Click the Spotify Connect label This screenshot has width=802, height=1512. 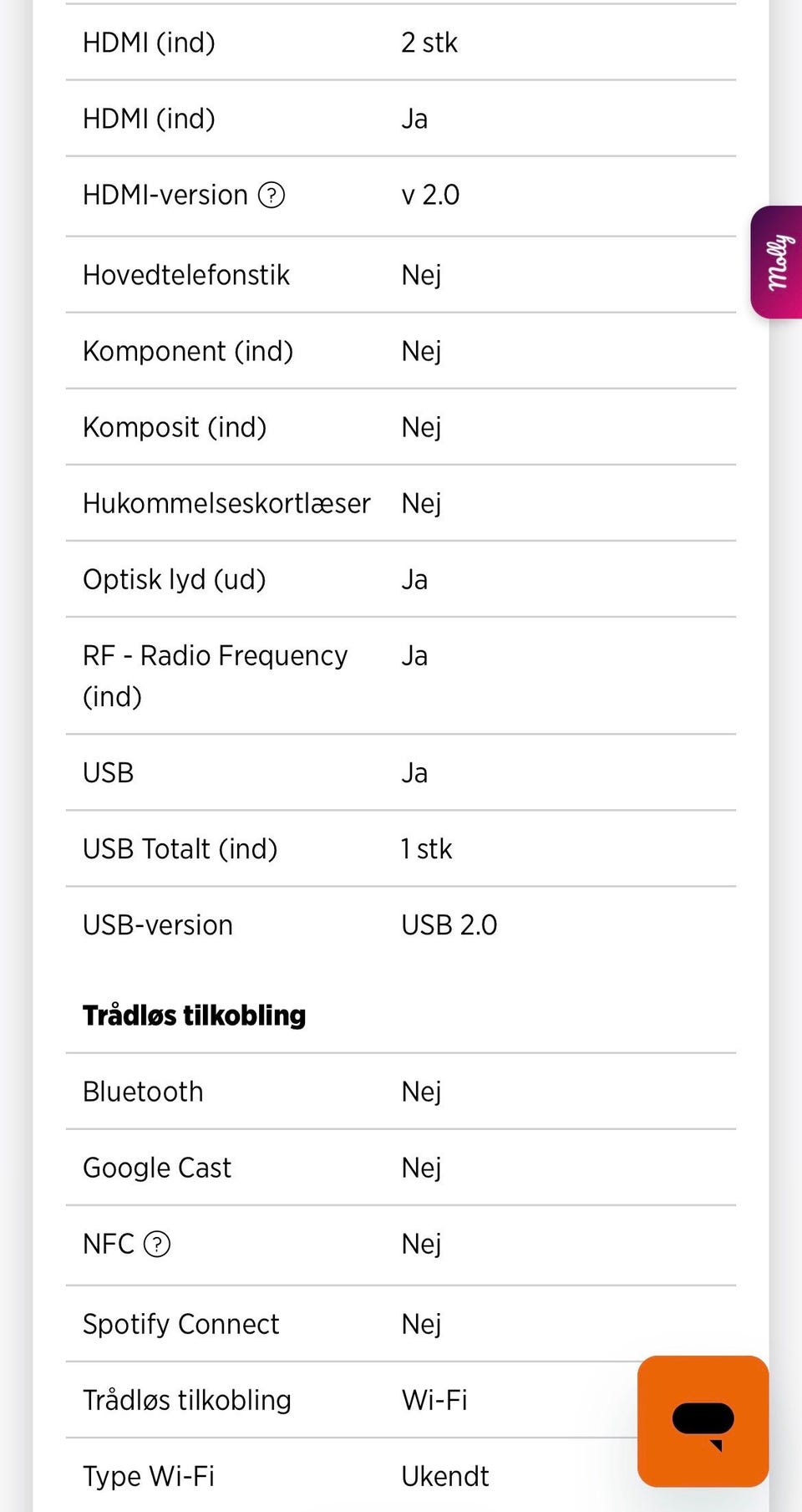click(180, 1324)
